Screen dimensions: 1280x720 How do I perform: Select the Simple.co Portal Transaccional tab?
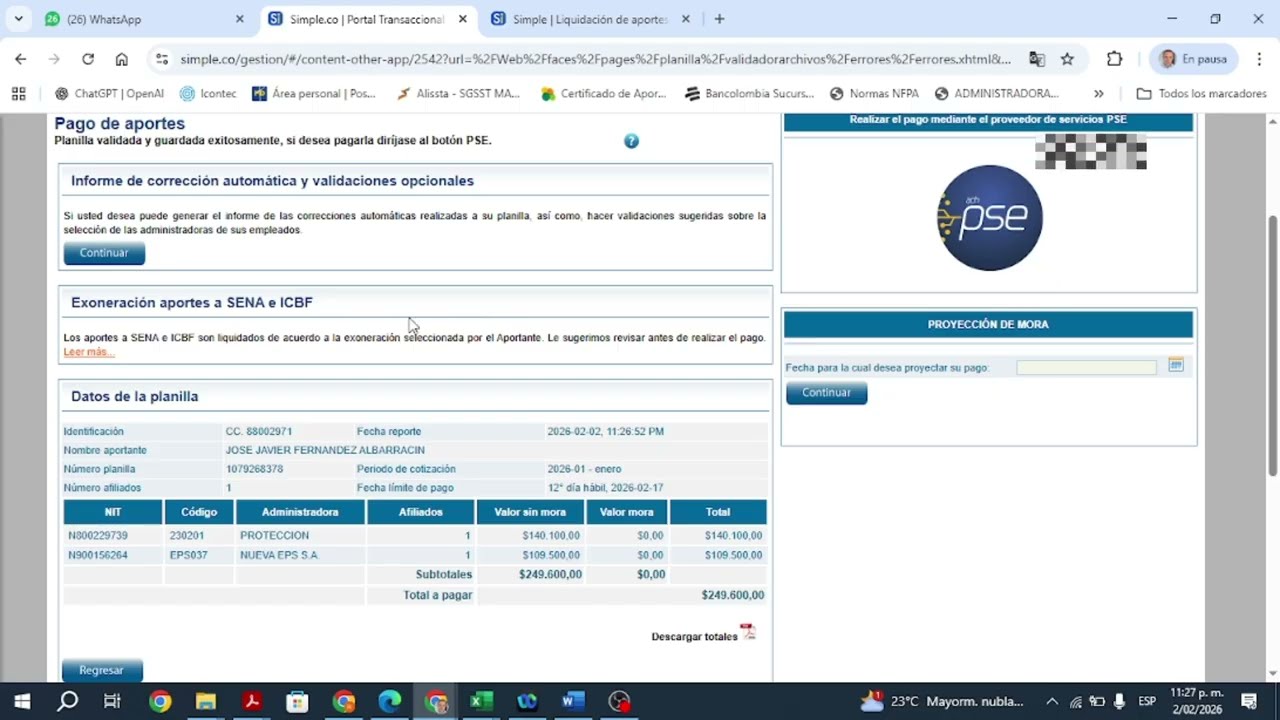[x=368, y=19]
